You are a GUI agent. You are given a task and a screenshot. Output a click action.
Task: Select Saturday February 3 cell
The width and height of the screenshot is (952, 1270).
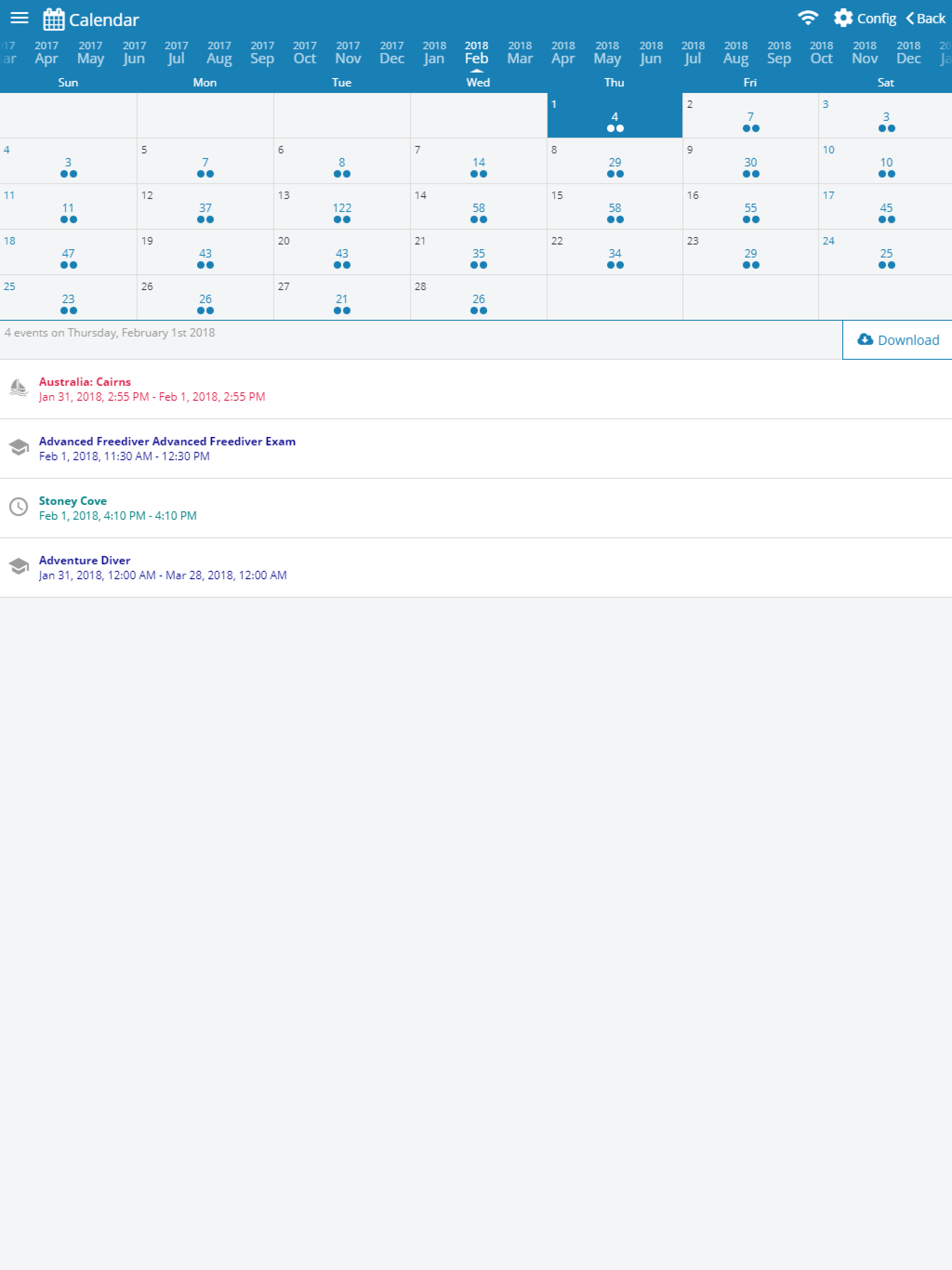(x=886, y=115)
